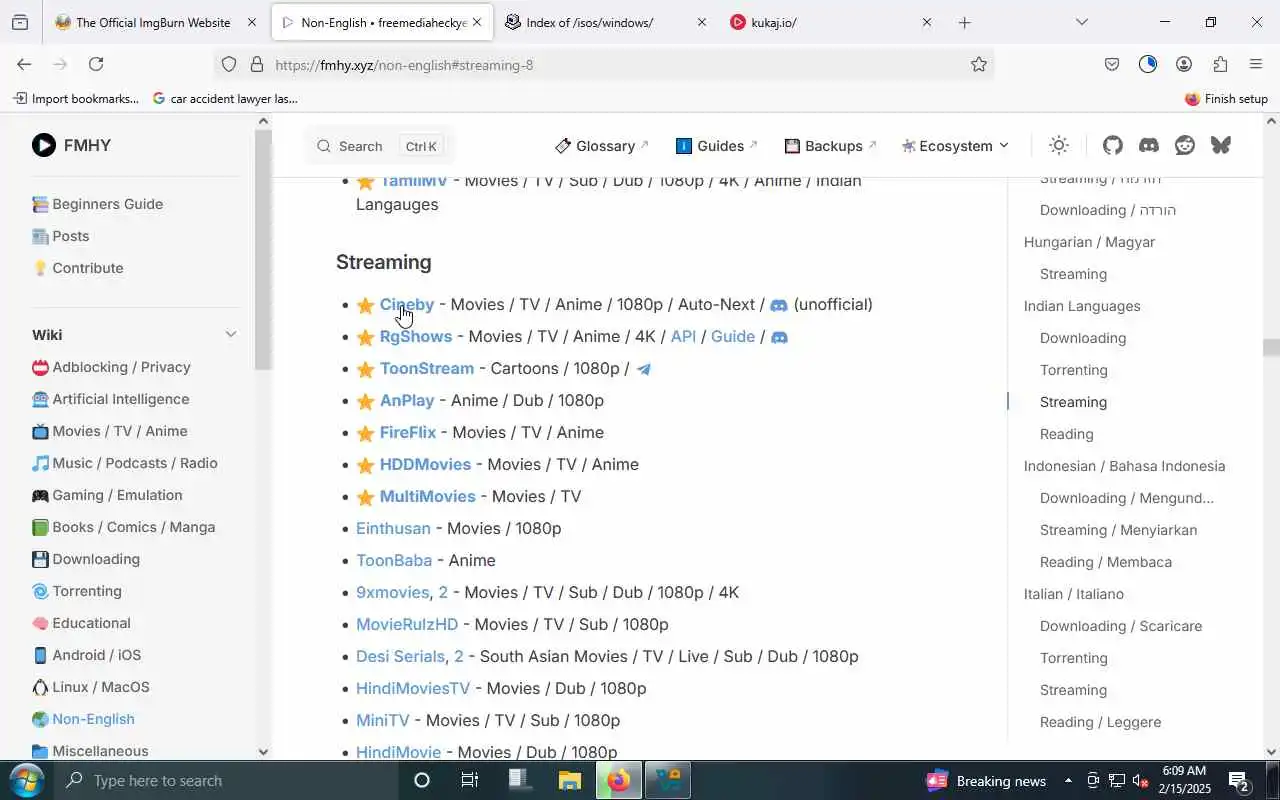Viewport: 1280px width, 800px height.
Task: Open the ToonStream link
Action: [427, 369]
